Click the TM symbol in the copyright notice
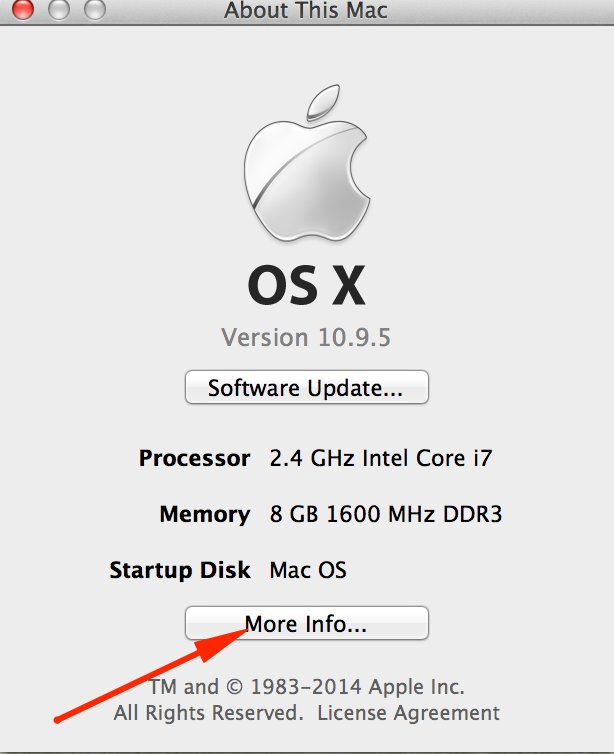This screenshot has height=754, width=614. (163, 687)
